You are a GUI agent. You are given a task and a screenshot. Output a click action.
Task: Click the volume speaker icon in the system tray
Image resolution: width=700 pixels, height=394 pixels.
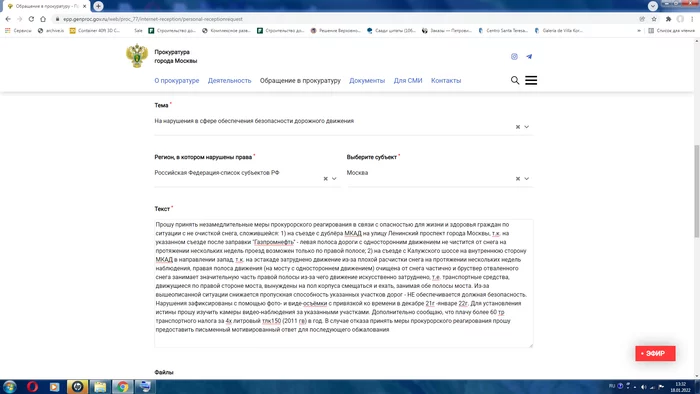pyautogui.click(x=643, y=387)
